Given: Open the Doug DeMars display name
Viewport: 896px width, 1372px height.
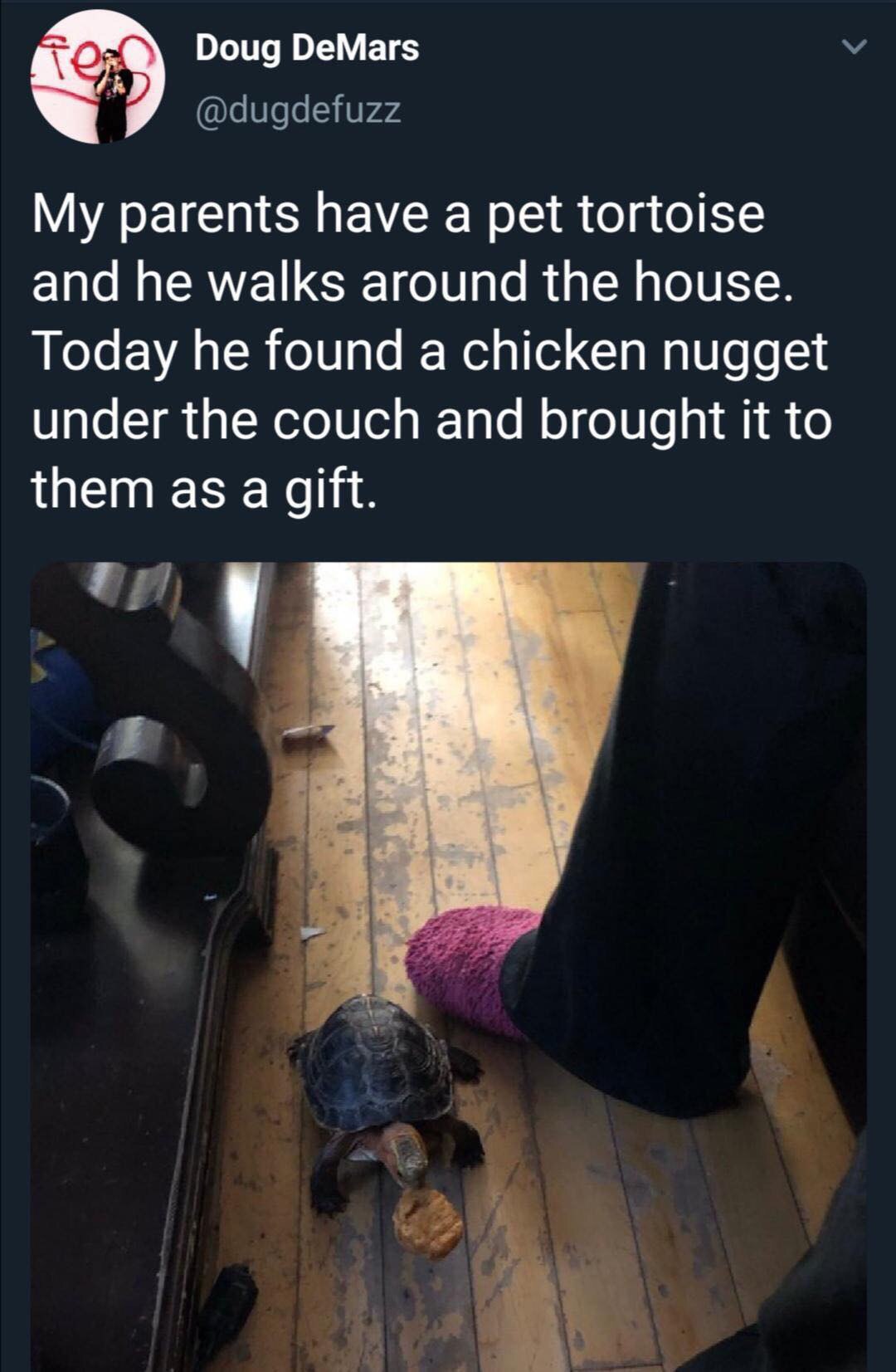Looking at the screenshot, I should 307,47.
